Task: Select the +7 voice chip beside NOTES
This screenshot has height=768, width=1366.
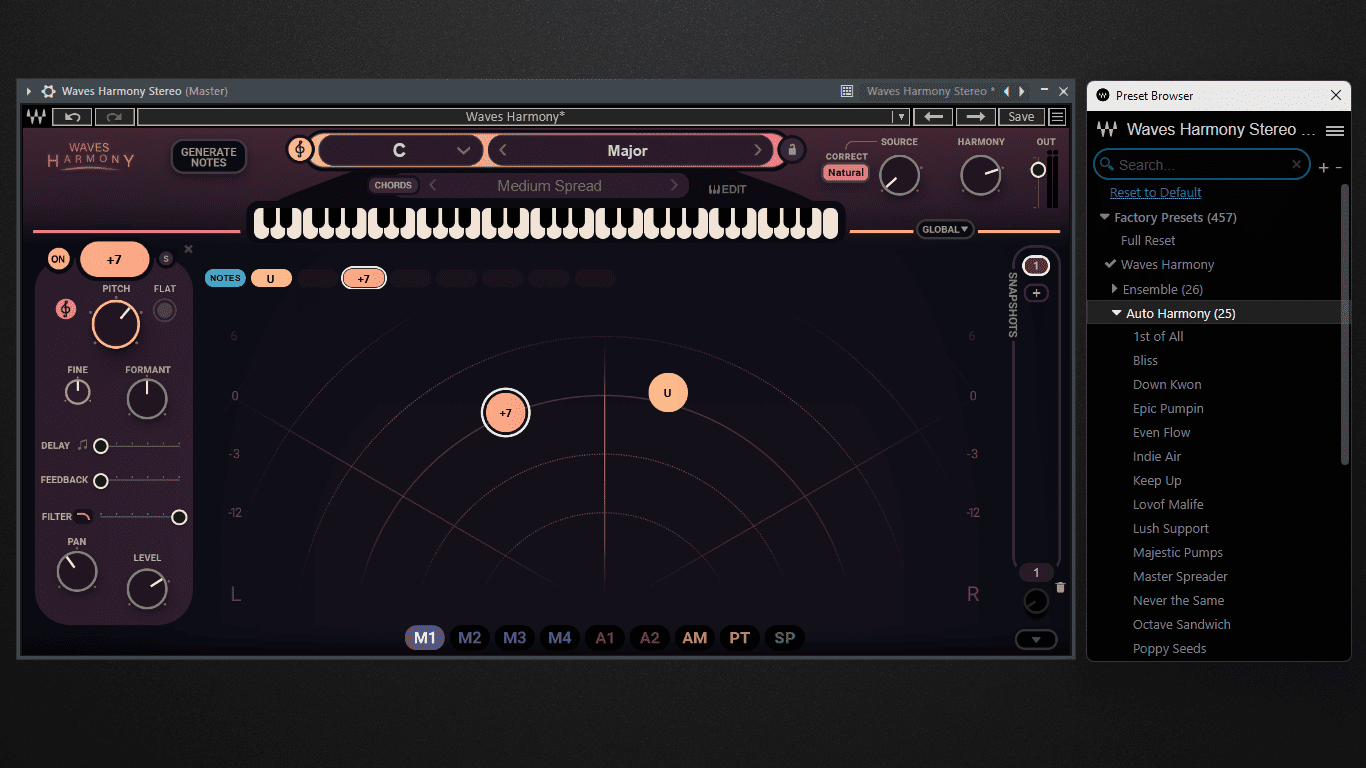Action: 364,278
